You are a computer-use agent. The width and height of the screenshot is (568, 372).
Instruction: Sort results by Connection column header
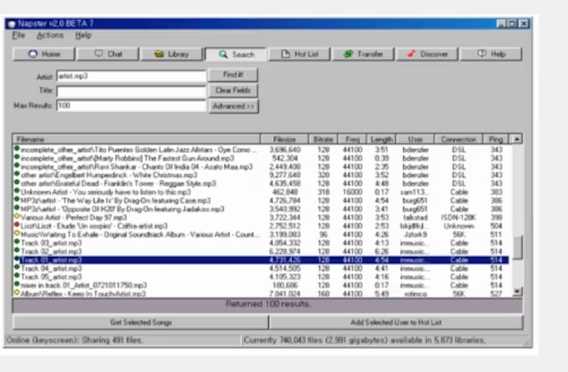tap(459, 139)
